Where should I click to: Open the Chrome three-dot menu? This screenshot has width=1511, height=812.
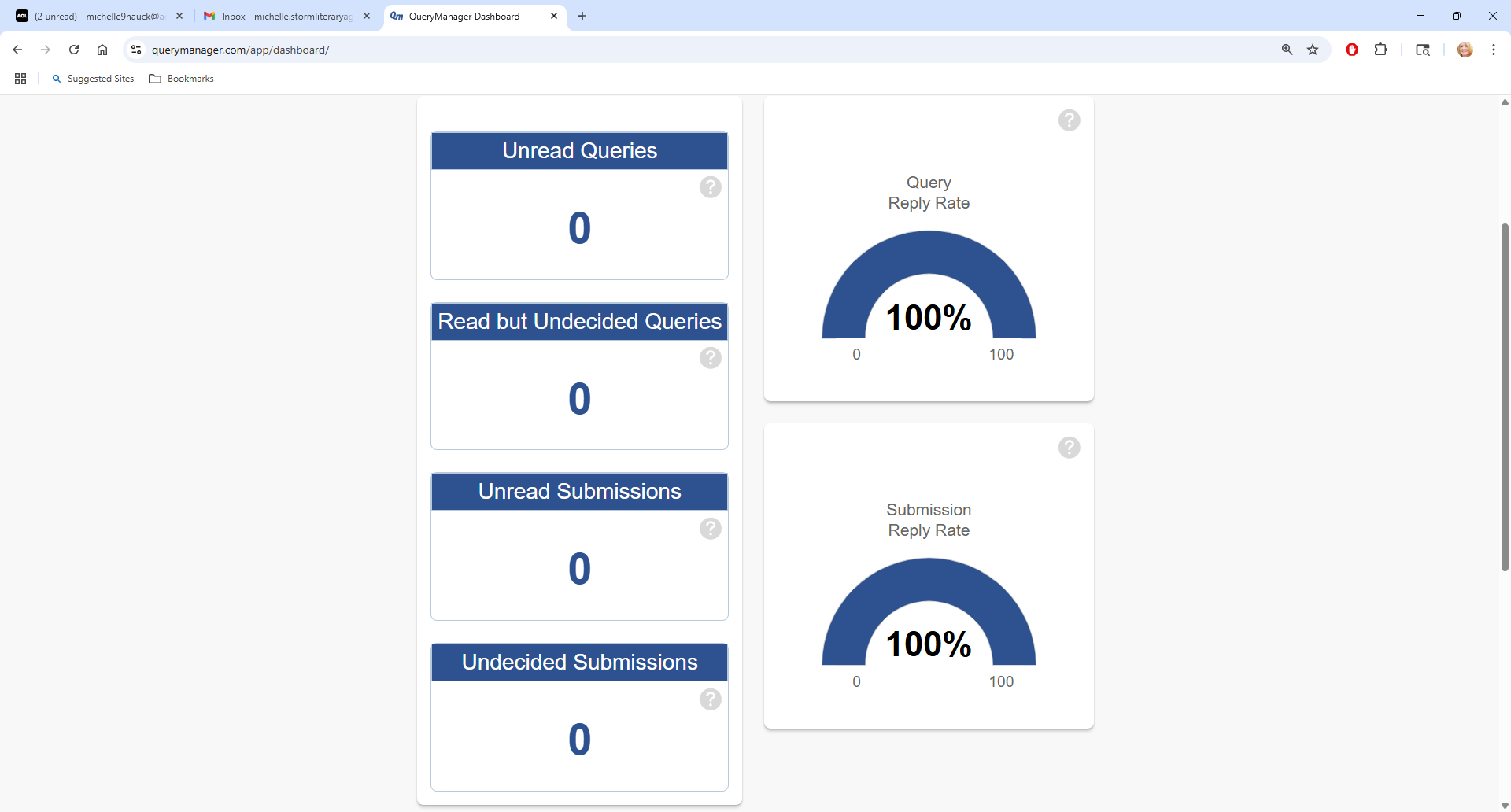[1493, 50]
